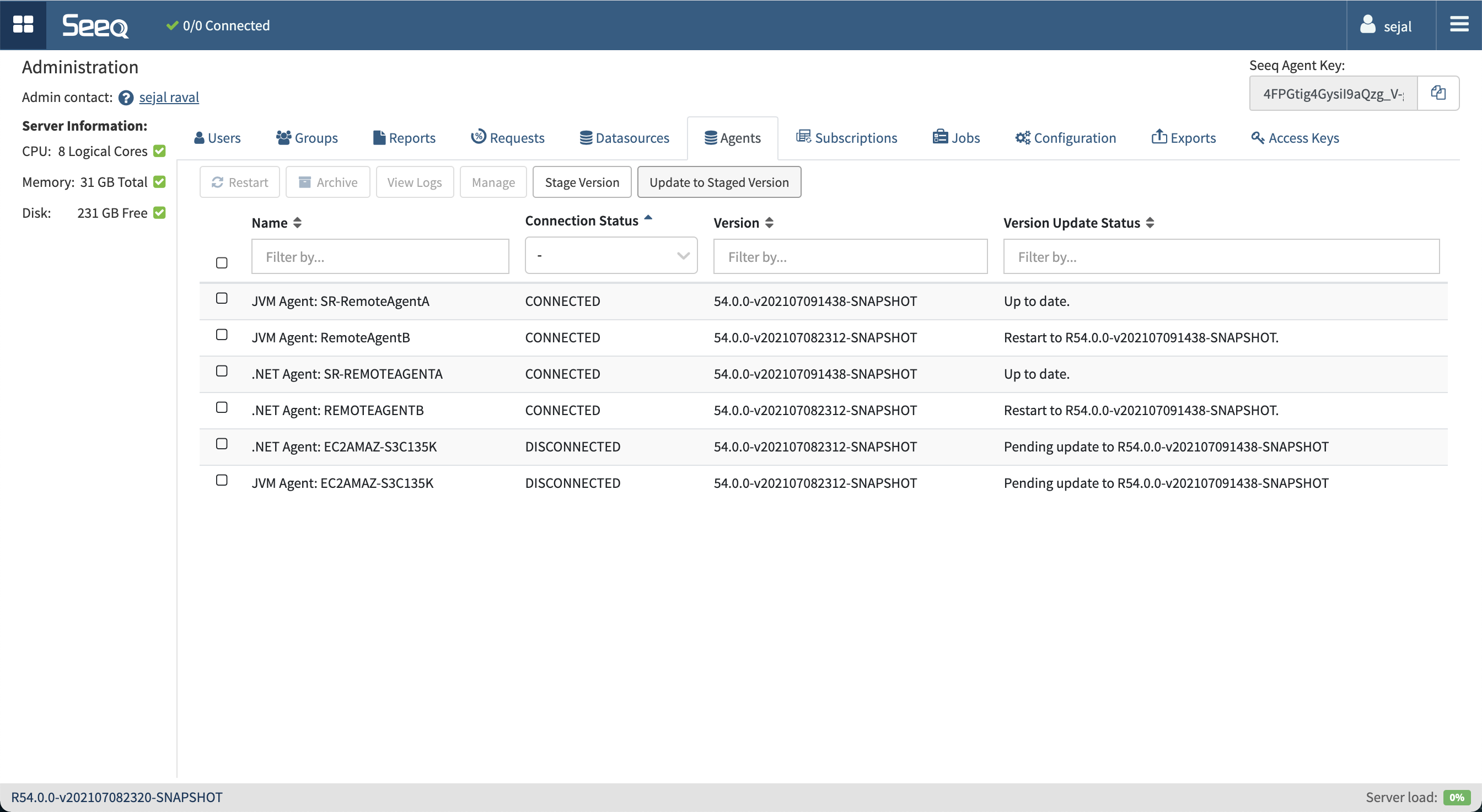
Task: Click the Update to Staged Version button
Action: [x=718, y=182]
